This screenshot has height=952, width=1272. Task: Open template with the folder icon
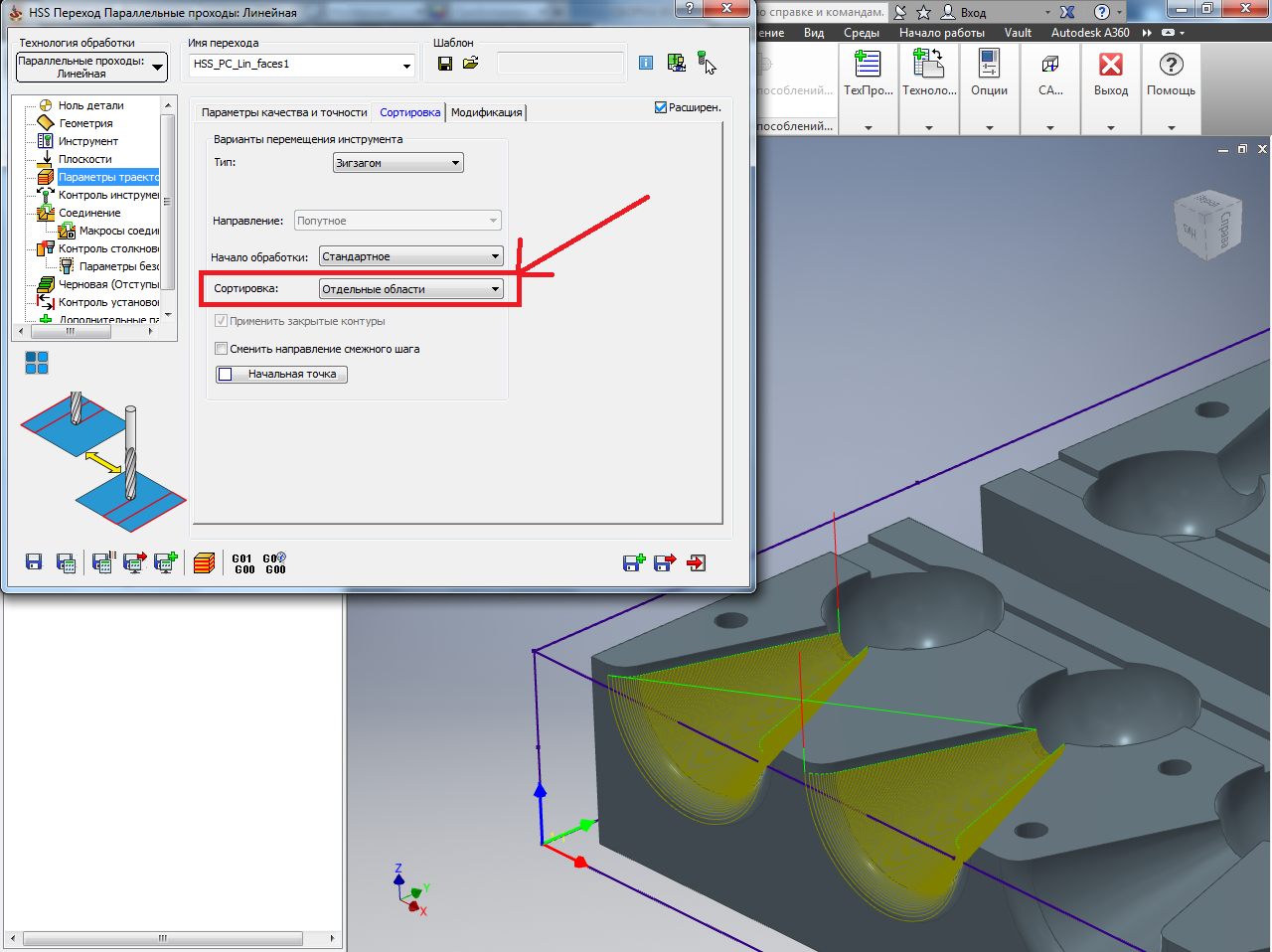click(471, 64)
